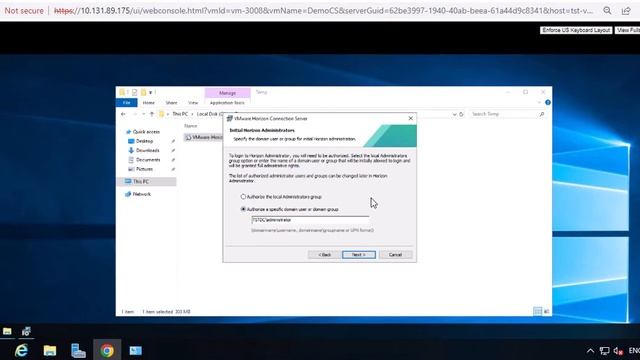
Task: Click Enforce US Keyboard Layout button
Action: [576, 30]
